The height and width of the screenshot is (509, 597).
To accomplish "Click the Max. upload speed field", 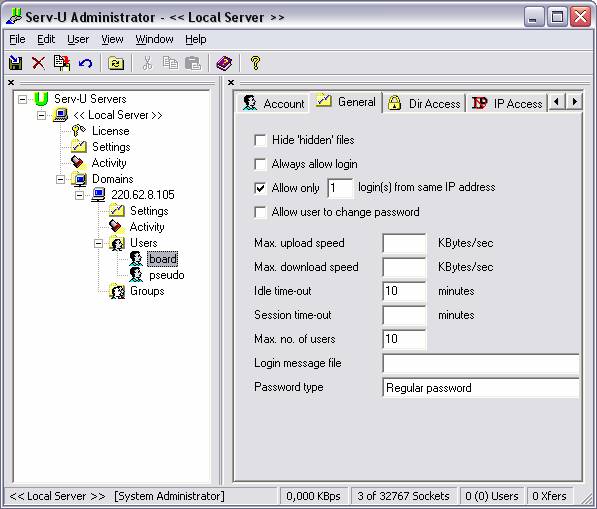I will tap(404, 243).
